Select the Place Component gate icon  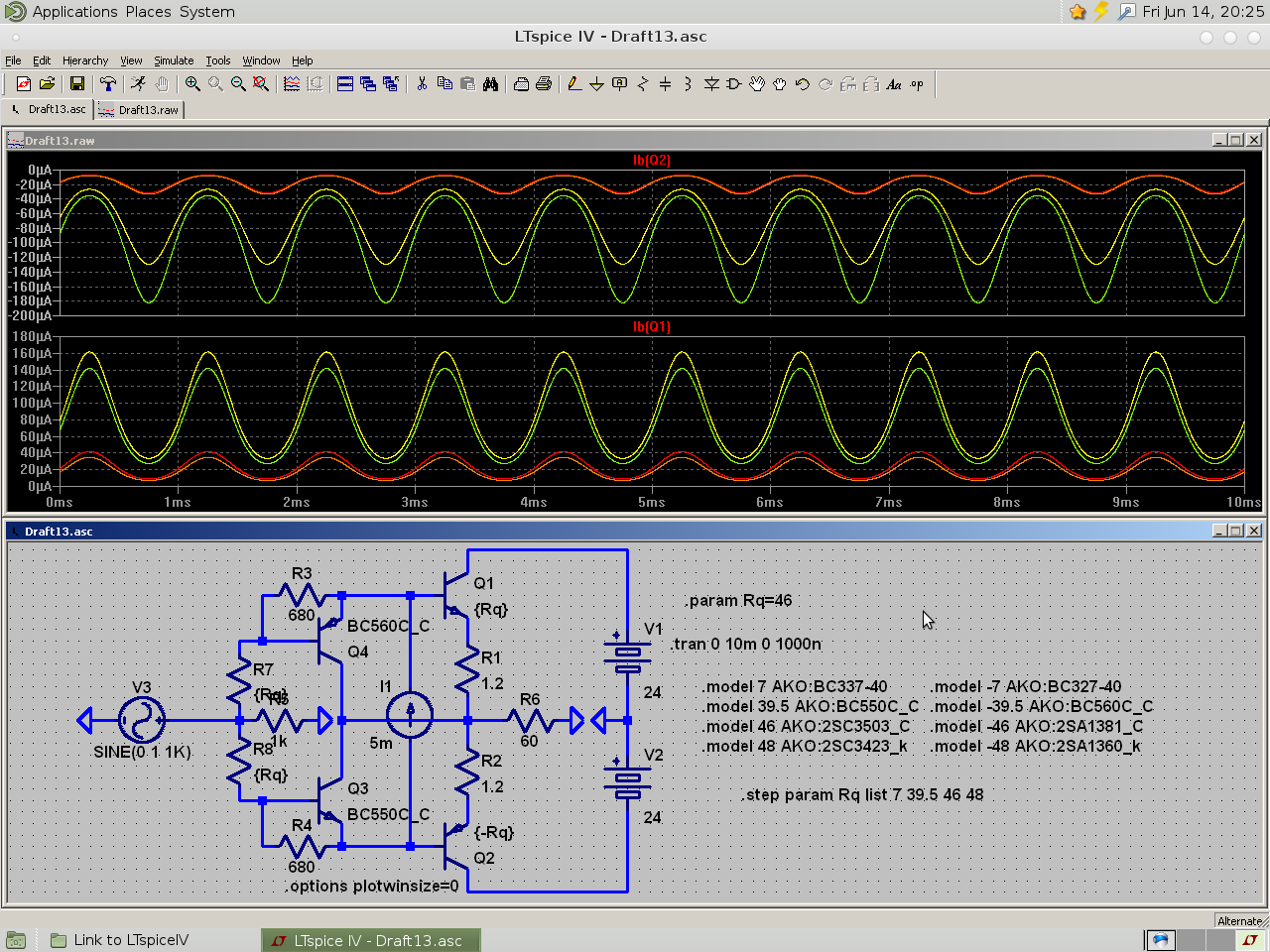[734, 84]
